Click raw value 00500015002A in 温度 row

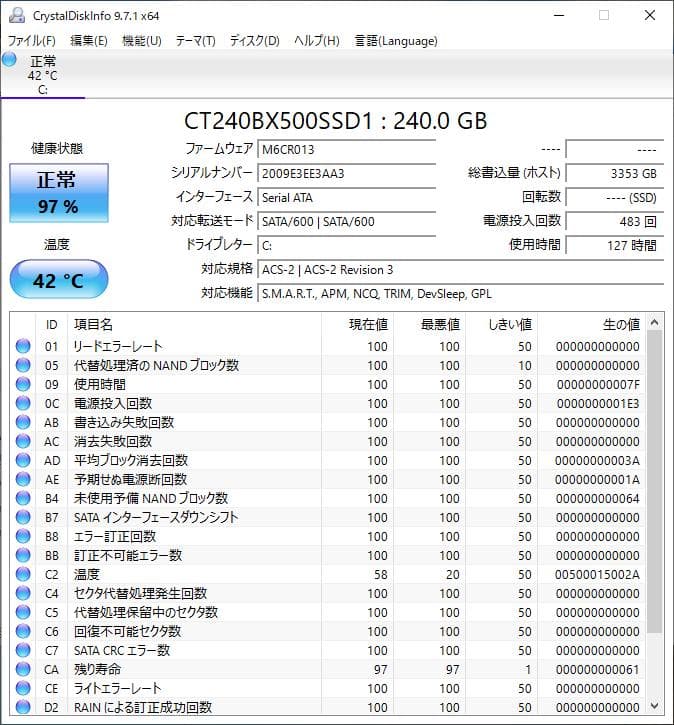click(x=597, y=575)
